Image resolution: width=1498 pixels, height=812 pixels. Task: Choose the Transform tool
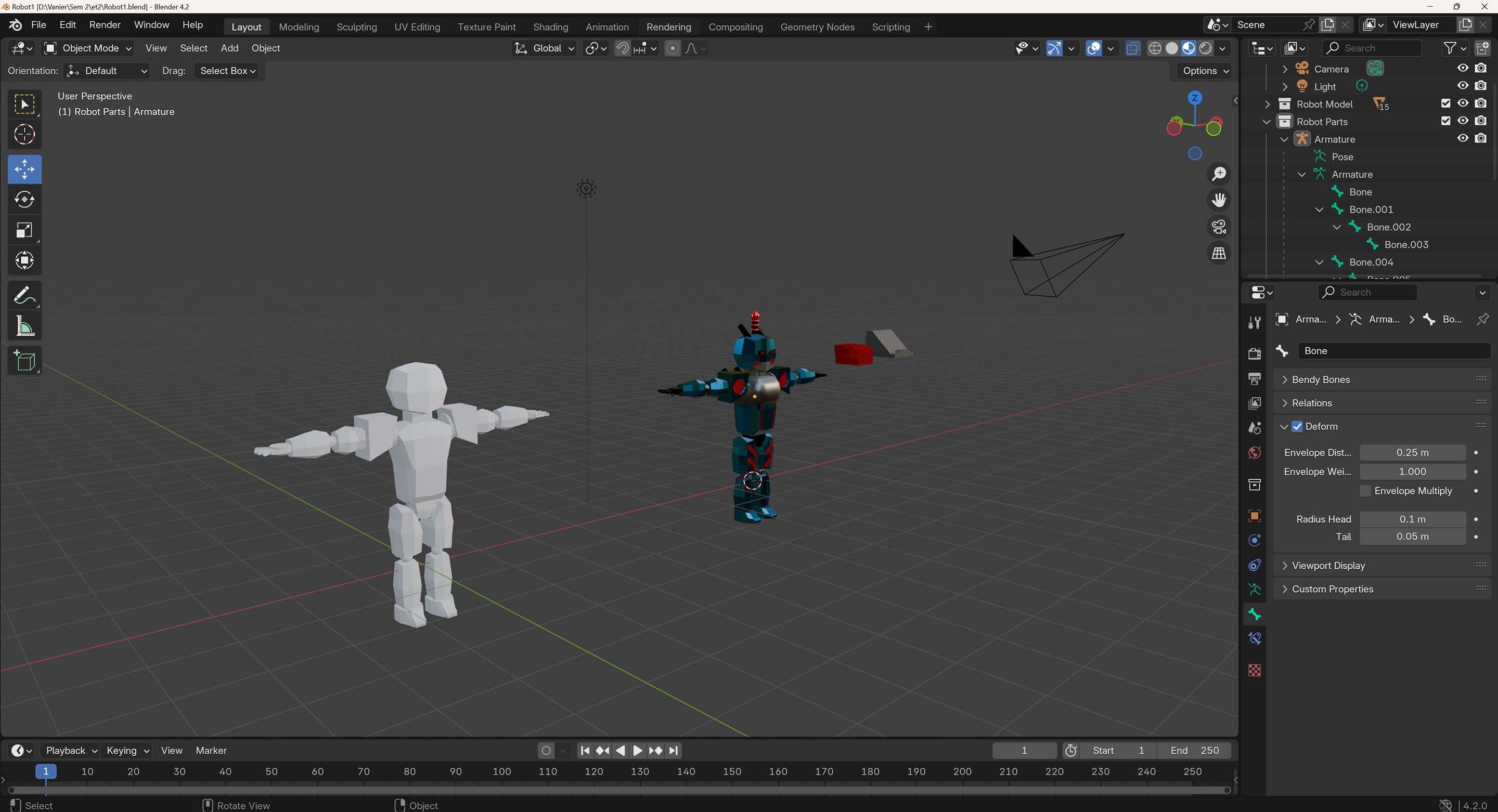coord(24,260)
